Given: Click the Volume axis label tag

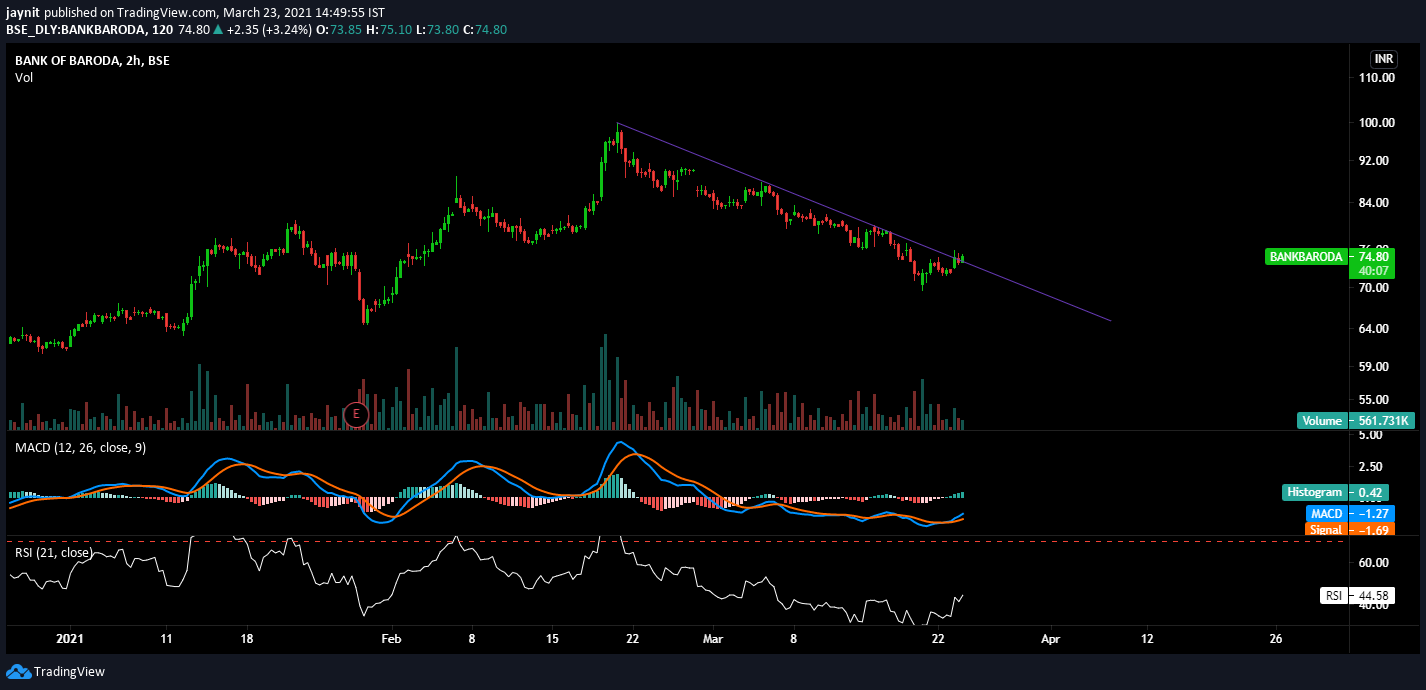Looking at the screenshot, I should (x=1321, y=421).
